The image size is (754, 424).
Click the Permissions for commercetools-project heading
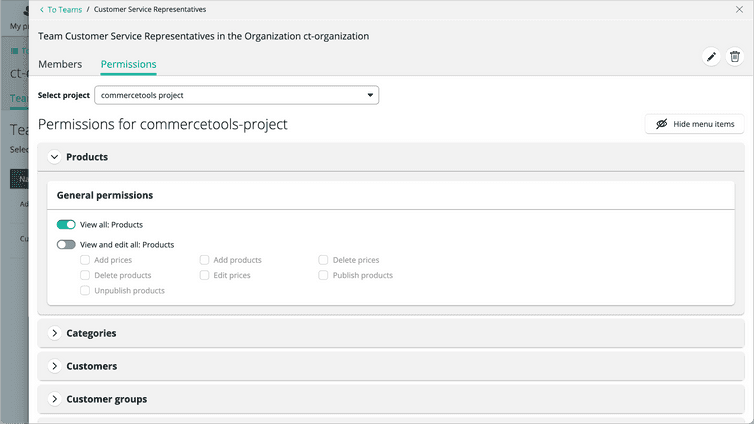[x=163, y=125]
